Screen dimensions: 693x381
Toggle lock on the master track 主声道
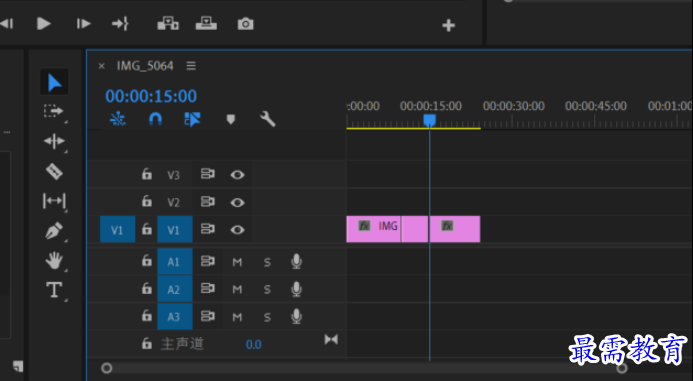click(x=147, y=343)
